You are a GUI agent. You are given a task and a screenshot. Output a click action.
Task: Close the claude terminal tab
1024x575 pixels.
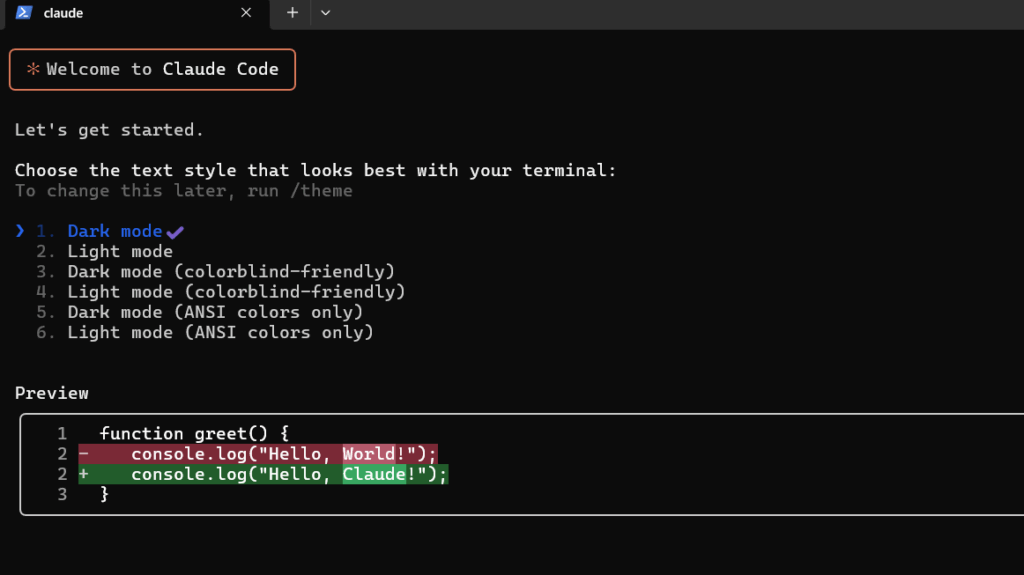tap(247, 13)
